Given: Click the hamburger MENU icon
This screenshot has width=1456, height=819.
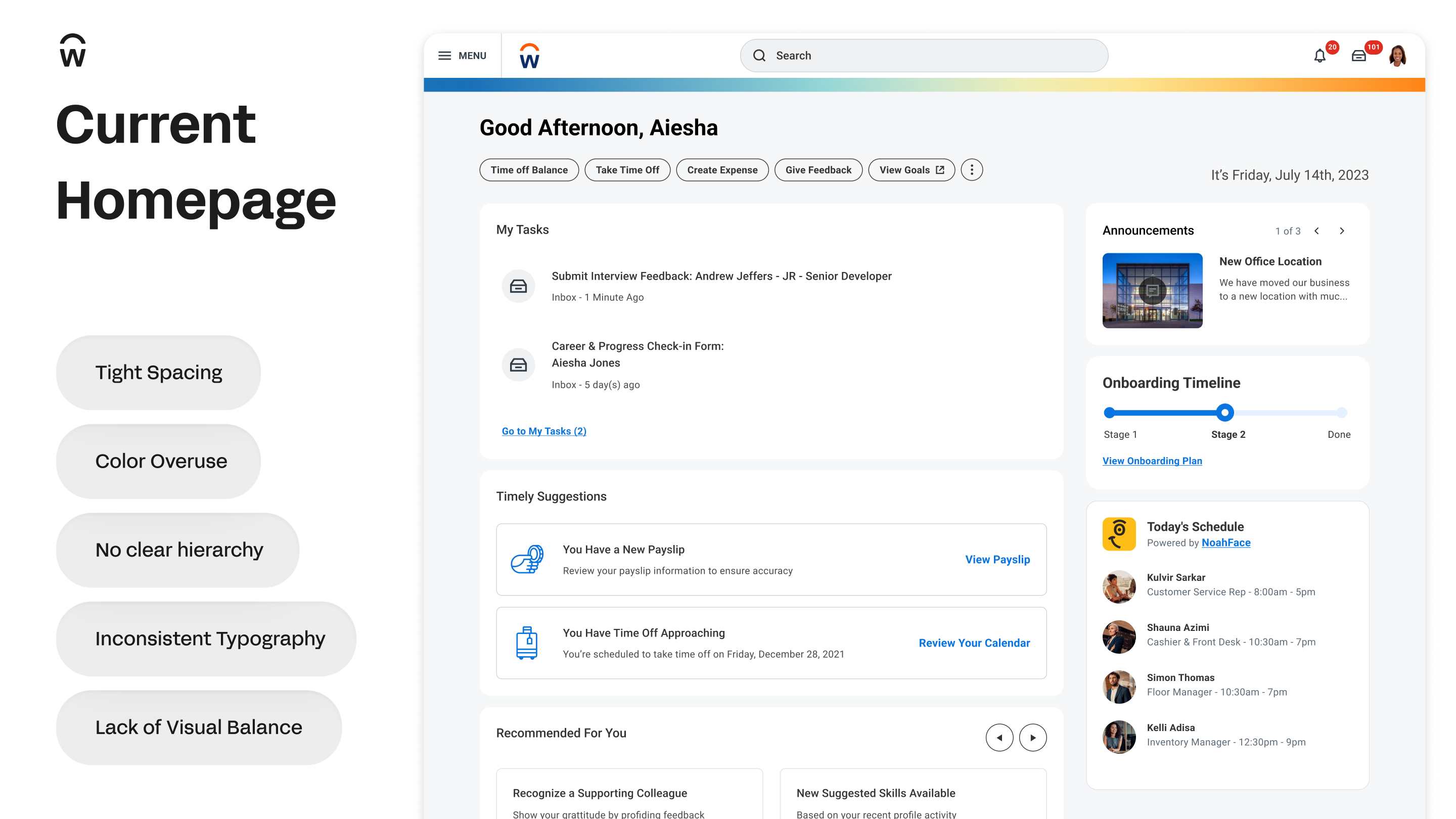Looking at the screenshot, I should click(445, 56).
